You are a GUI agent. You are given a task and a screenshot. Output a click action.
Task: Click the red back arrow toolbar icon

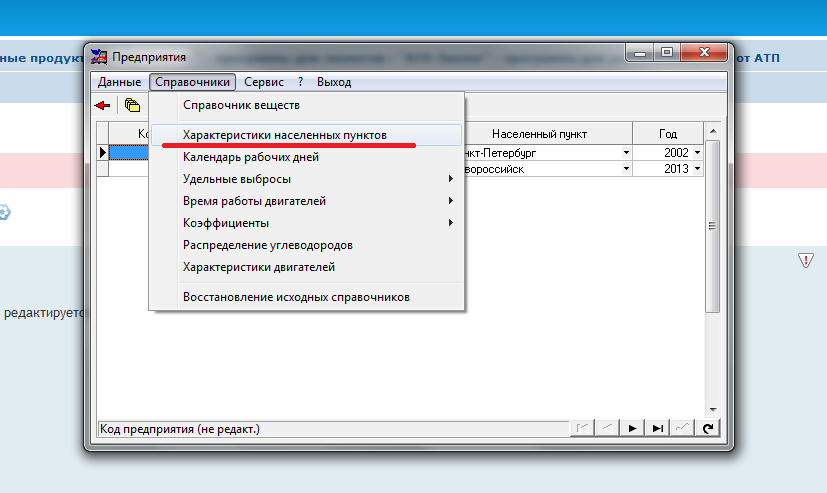(x=102, y=105)
